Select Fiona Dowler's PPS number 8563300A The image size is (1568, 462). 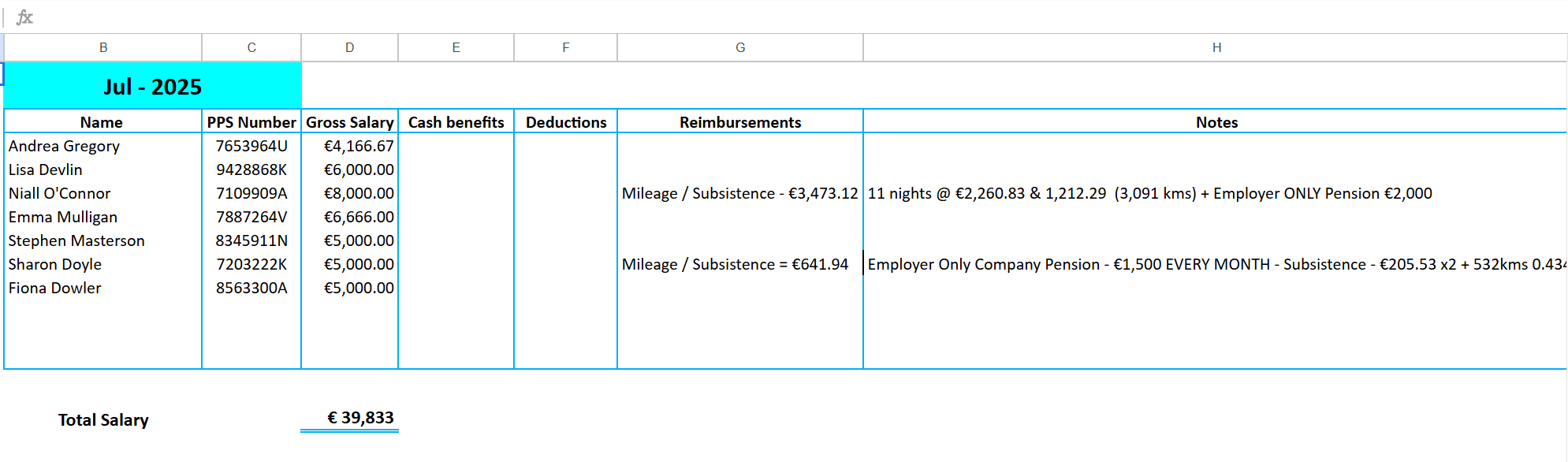click(251, 288)
